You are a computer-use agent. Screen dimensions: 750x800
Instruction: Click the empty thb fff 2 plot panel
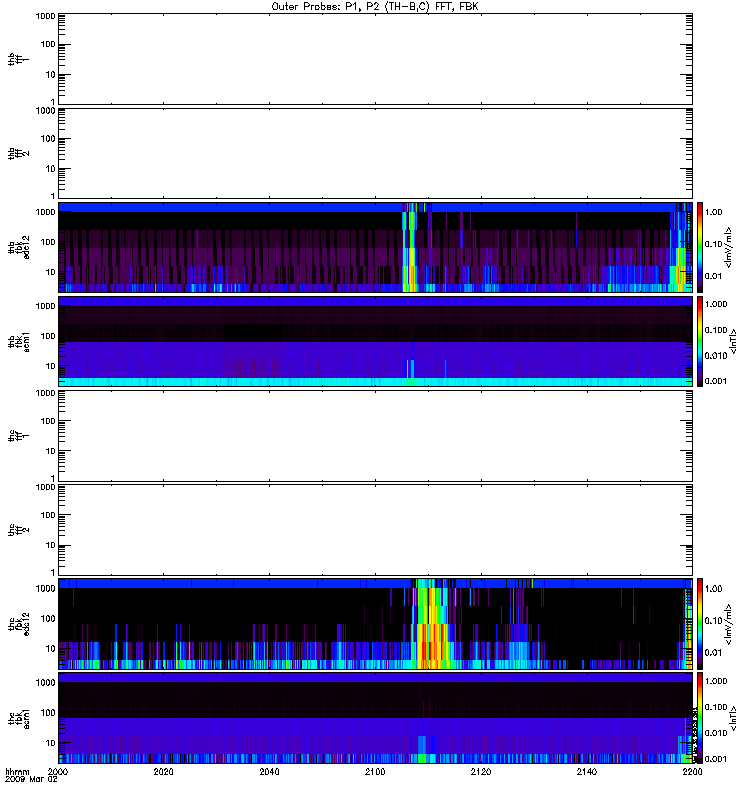[x=375, y=153]
